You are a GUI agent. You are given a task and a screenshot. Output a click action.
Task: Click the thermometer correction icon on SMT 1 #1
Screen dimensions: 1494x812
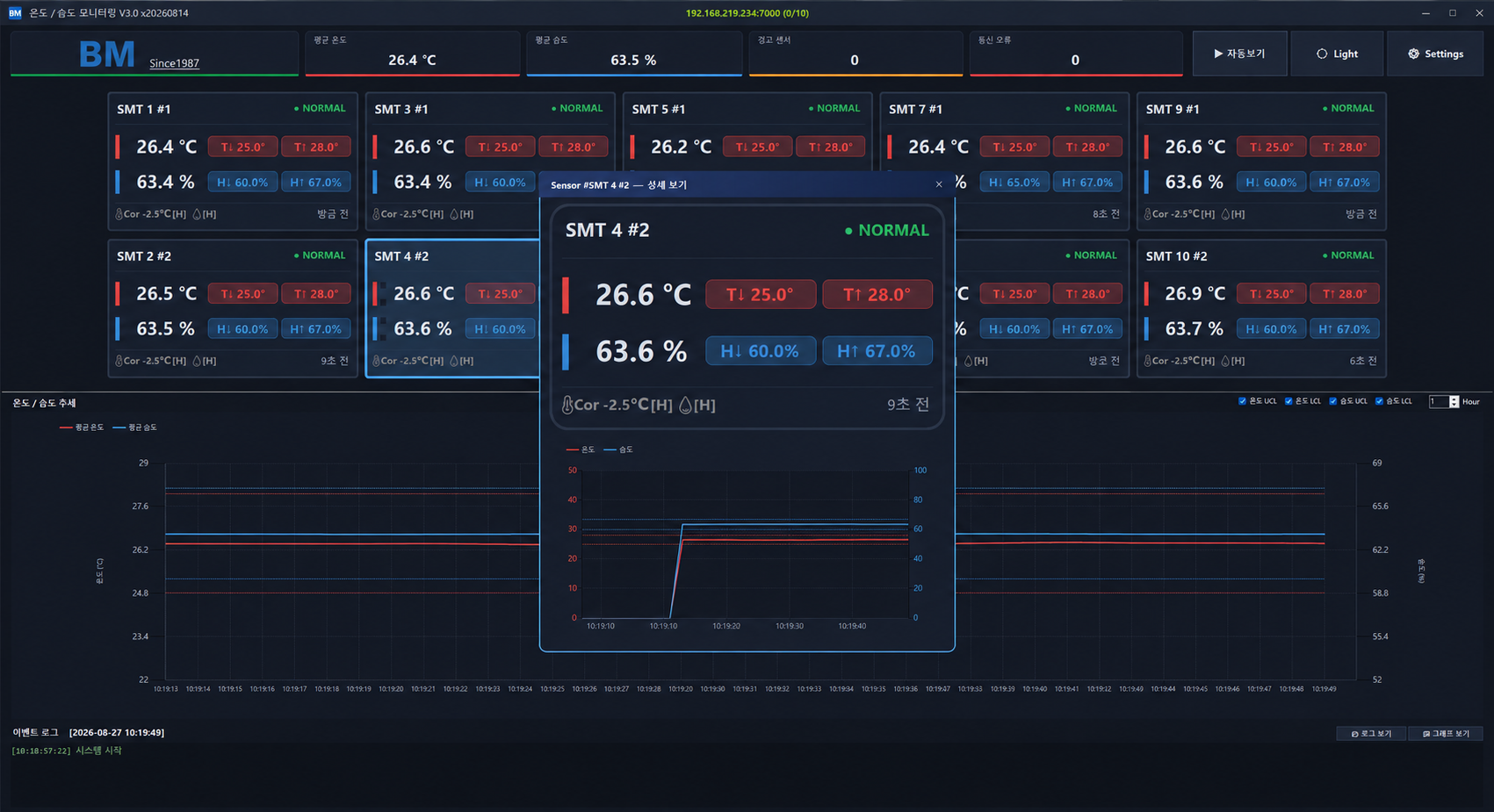click(119, 214)
